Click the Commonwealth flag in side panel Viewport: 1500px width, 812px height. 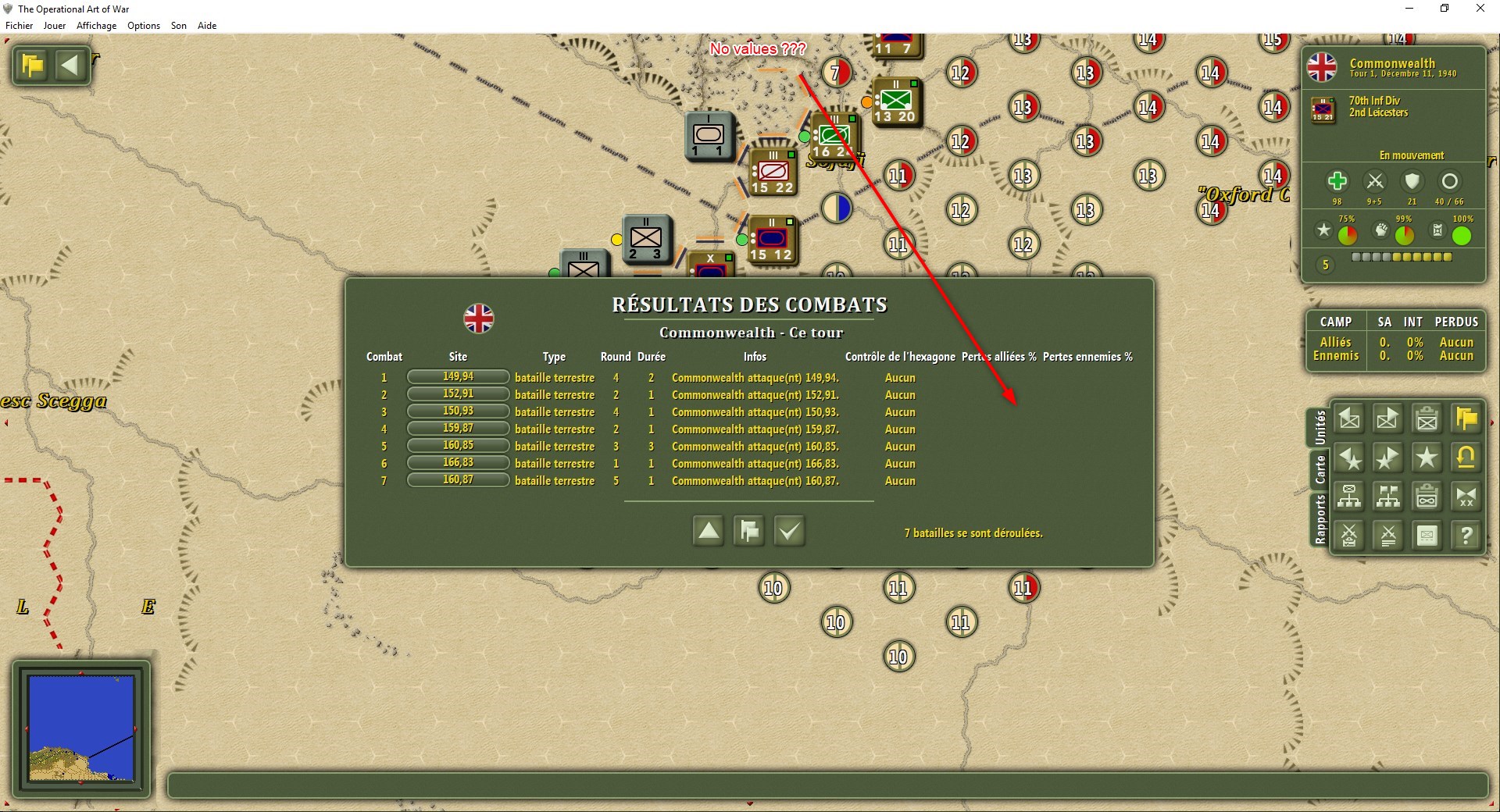1322,67
